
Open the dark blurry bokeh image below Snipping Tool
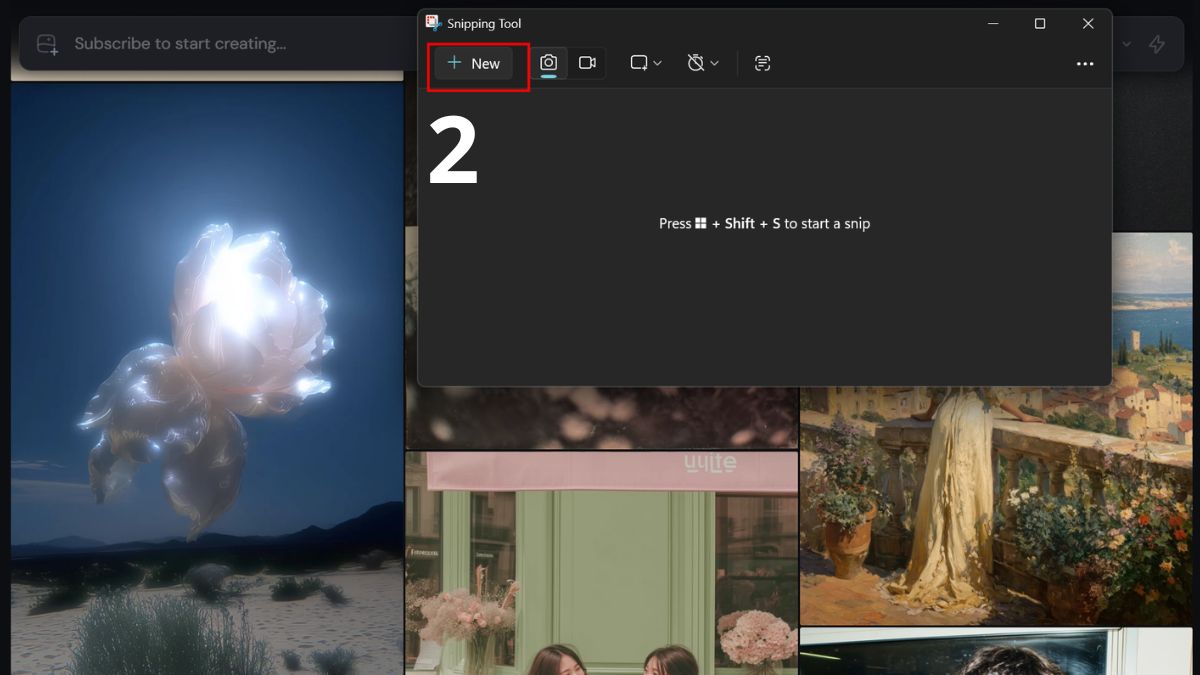pos(601,417)
